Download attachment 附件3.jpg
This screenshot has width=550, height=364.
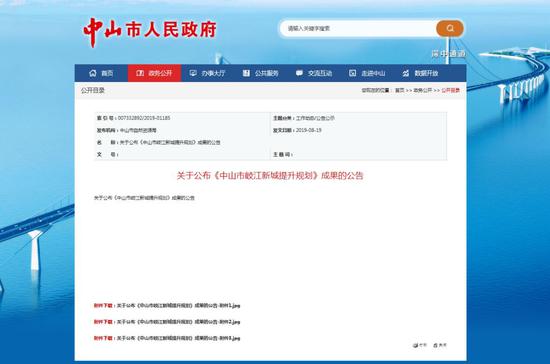(x=178, y=338)
